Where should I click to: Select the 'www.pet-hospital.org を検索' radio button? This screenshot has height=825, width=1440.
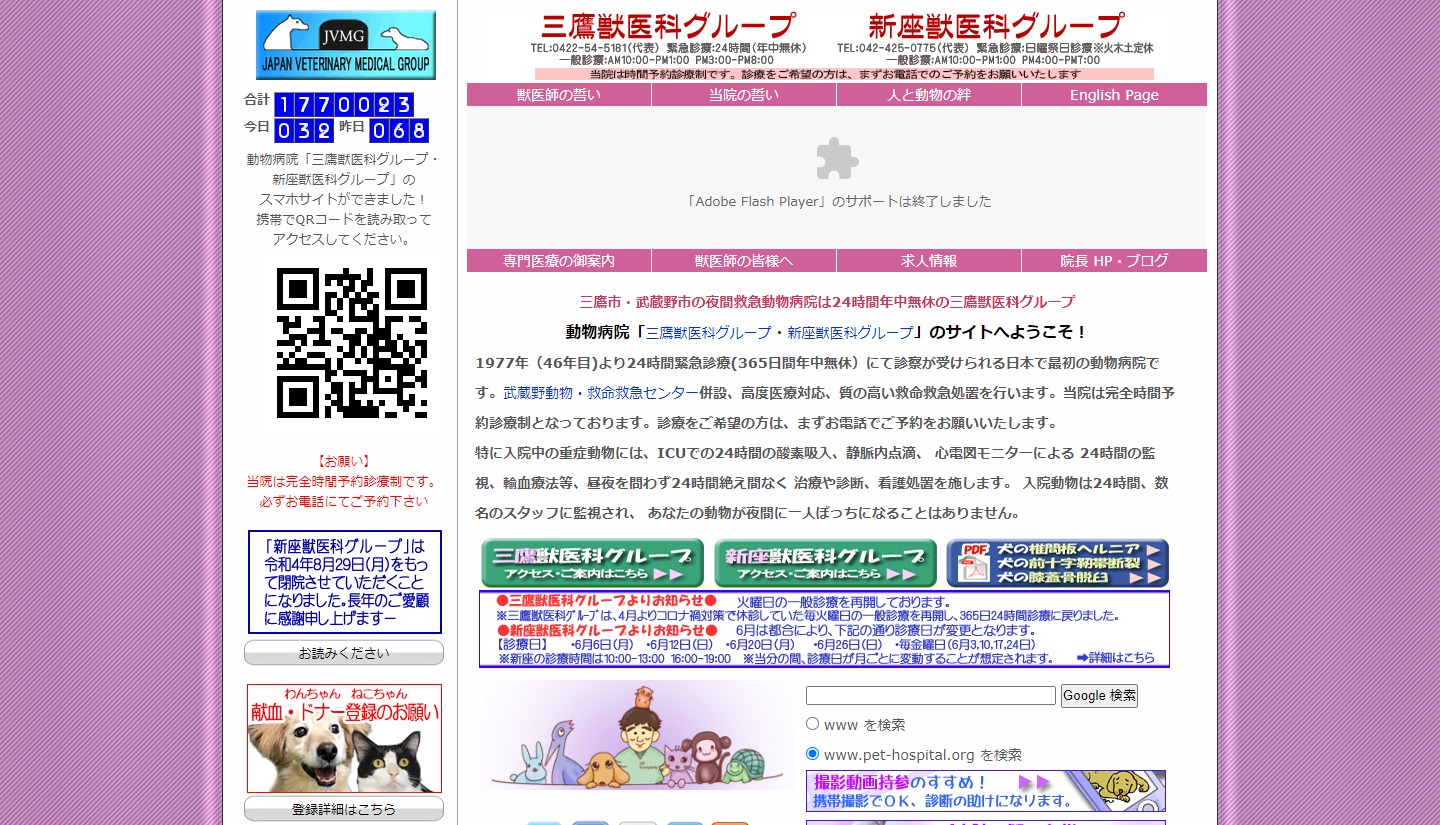(813, 754)
